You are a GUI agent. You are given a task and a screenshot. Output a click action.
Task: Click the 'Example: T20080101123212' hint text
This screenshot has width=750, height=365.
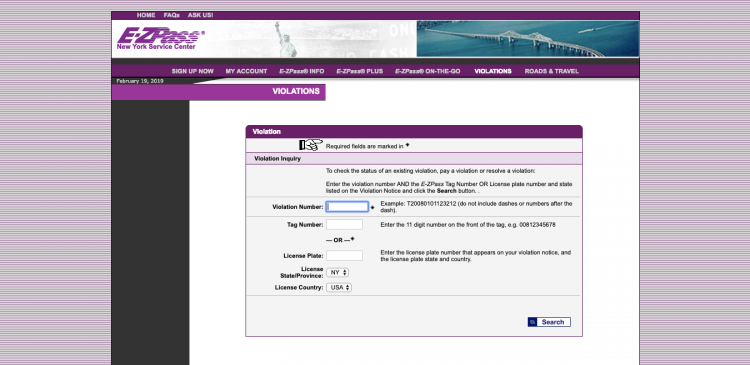pos(476,207)
